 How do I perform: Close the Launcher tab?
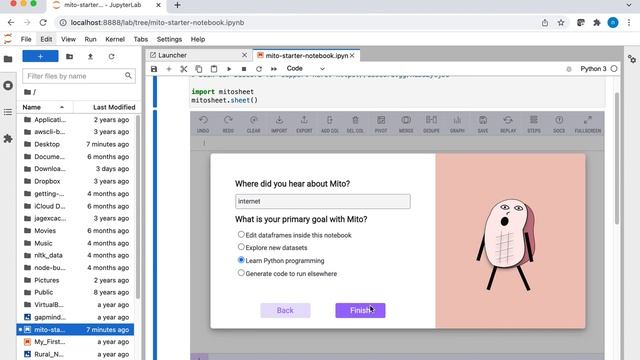[x=244, y=55]
